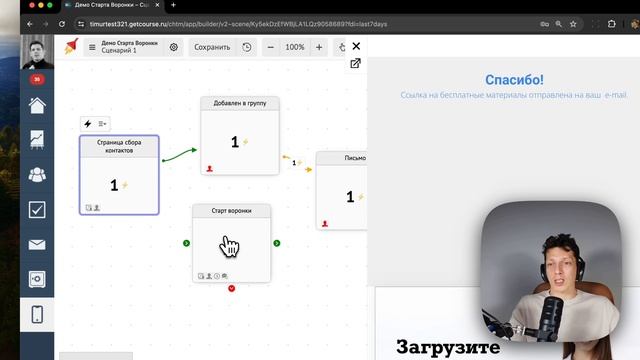Open preview in new window icon

tap(356, 63)
